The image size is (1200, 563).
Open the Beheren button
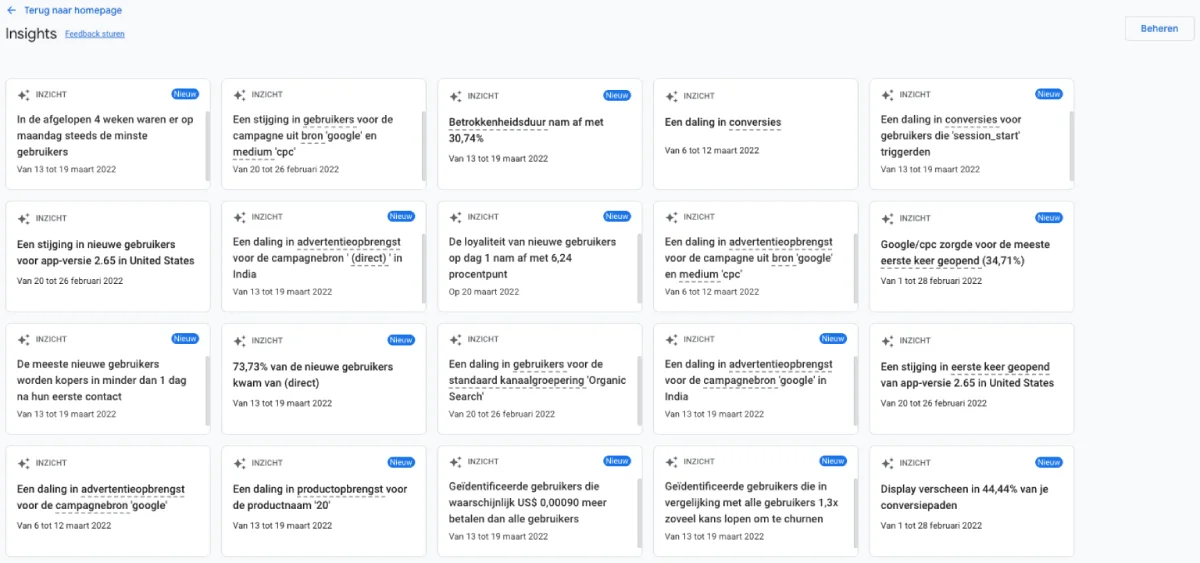1159,29
